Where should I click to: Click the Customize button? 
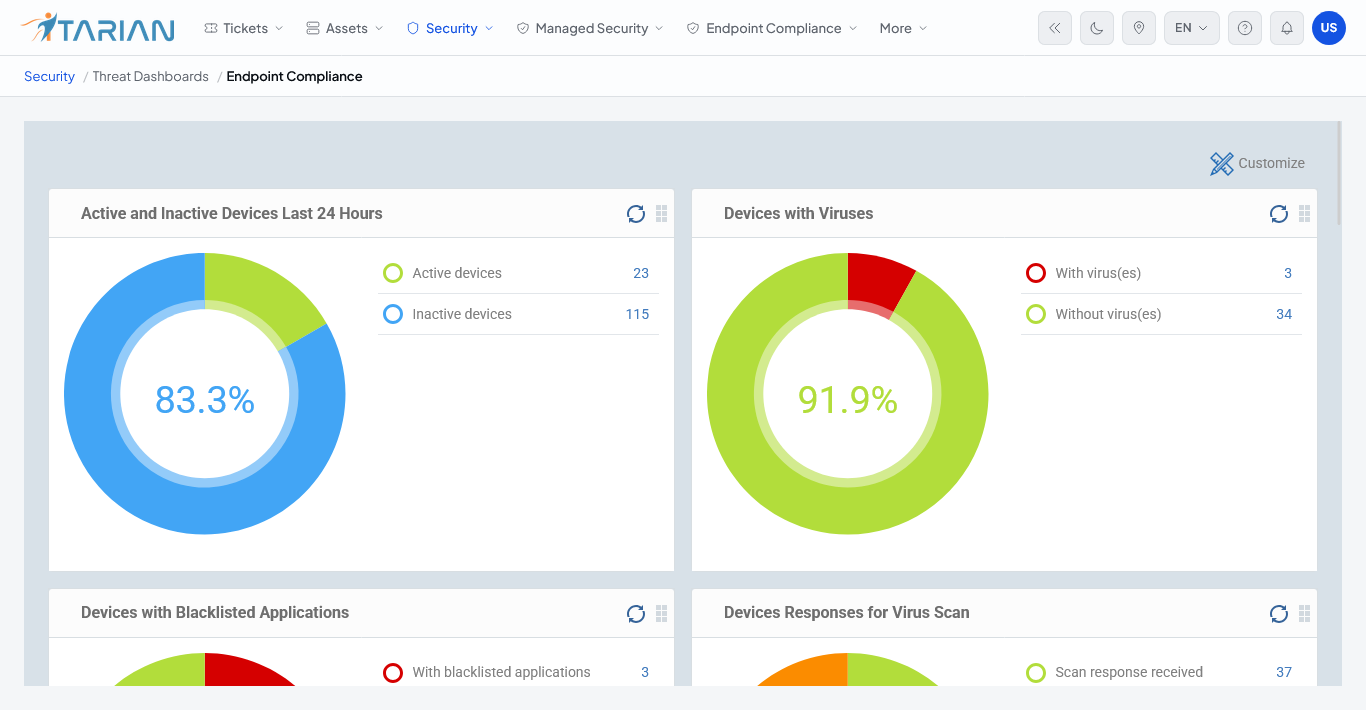pyautogui.click(x=1257, y=163)
